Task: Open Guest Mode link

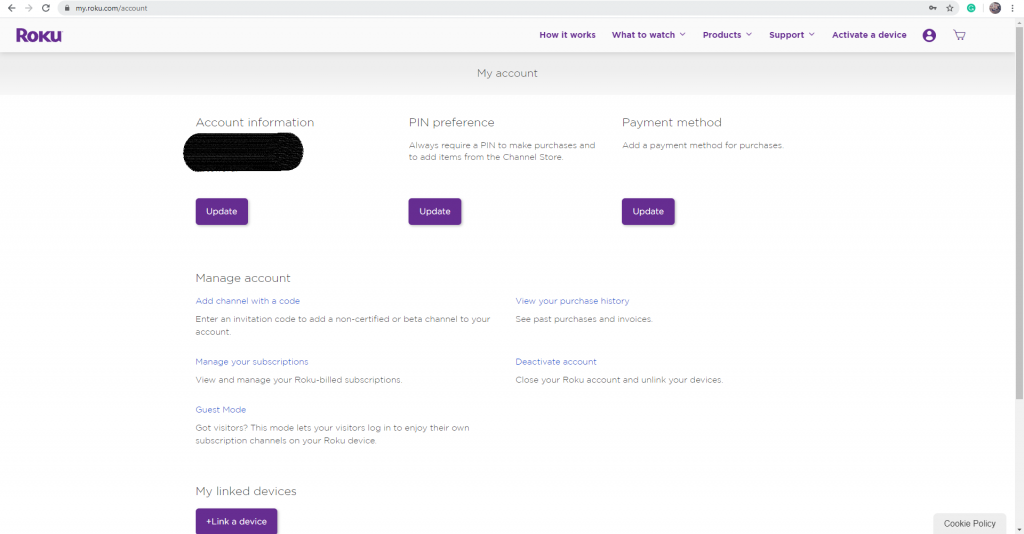Action: coord(221,410)
